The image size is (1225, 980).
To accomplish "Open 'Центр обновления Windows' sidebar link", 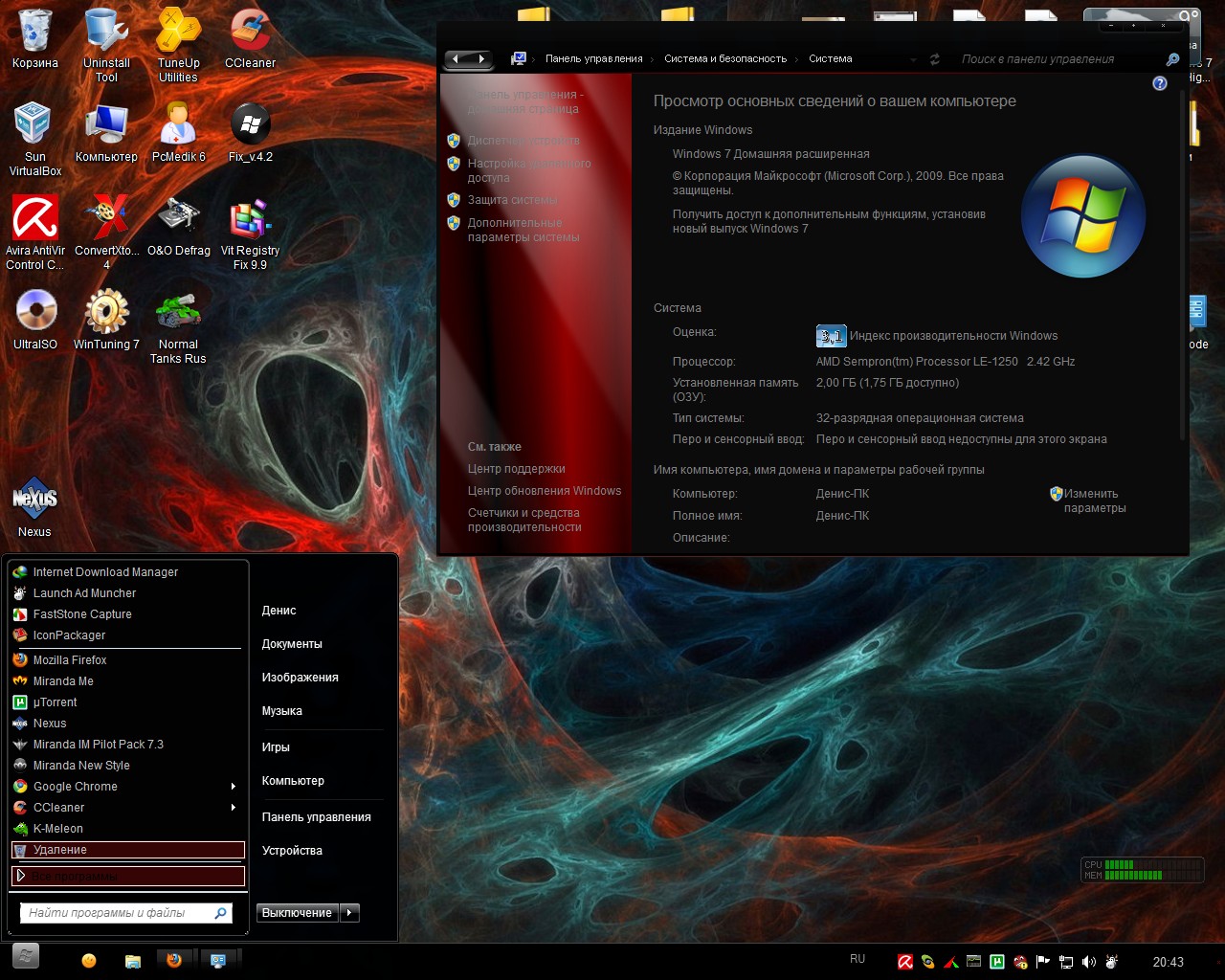I will click(544, 491).
